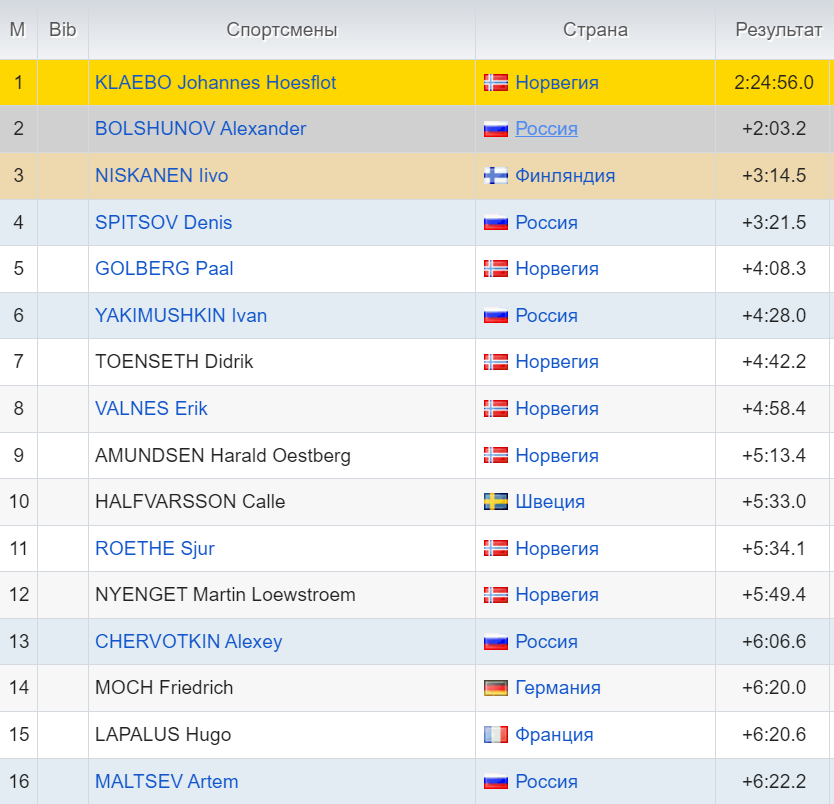Open Финляндия country link
Viewport: 834px width, 804px height.
tap(565, 175)
